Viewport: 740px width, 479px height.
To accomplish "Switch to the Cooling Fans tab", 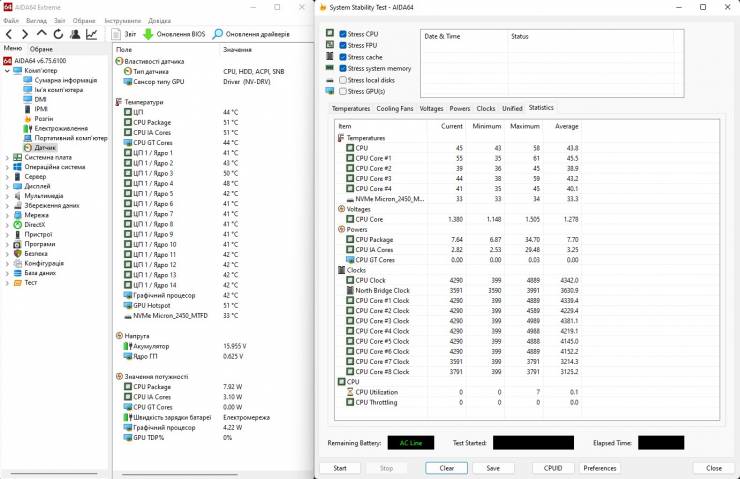I will [395, 109].
